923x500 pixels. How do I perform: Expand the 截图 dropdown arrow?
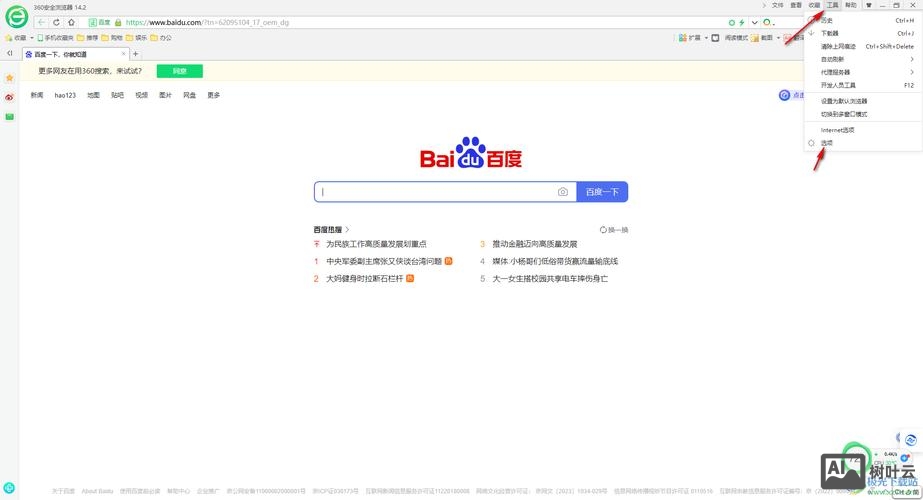tap(778, 38)
